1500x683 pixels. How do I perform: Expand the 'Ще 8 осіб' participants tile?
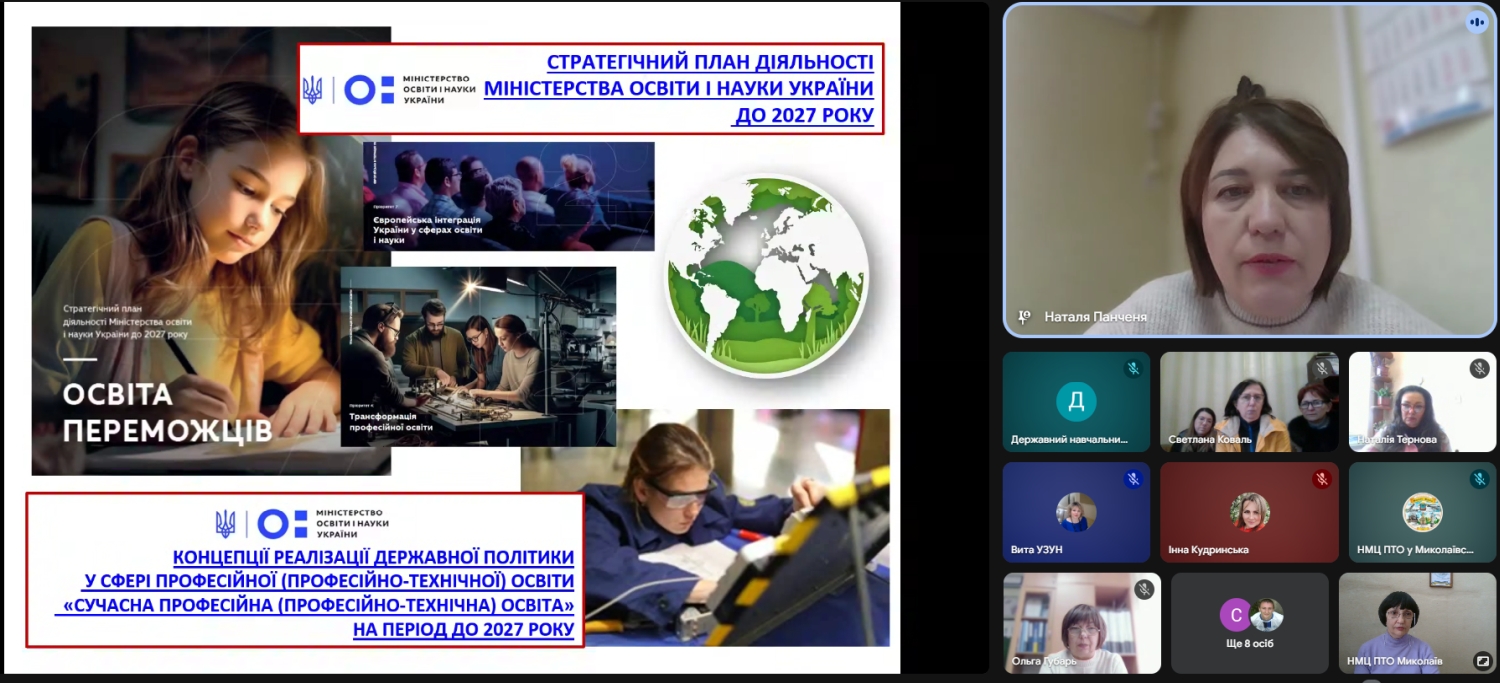1250,622
